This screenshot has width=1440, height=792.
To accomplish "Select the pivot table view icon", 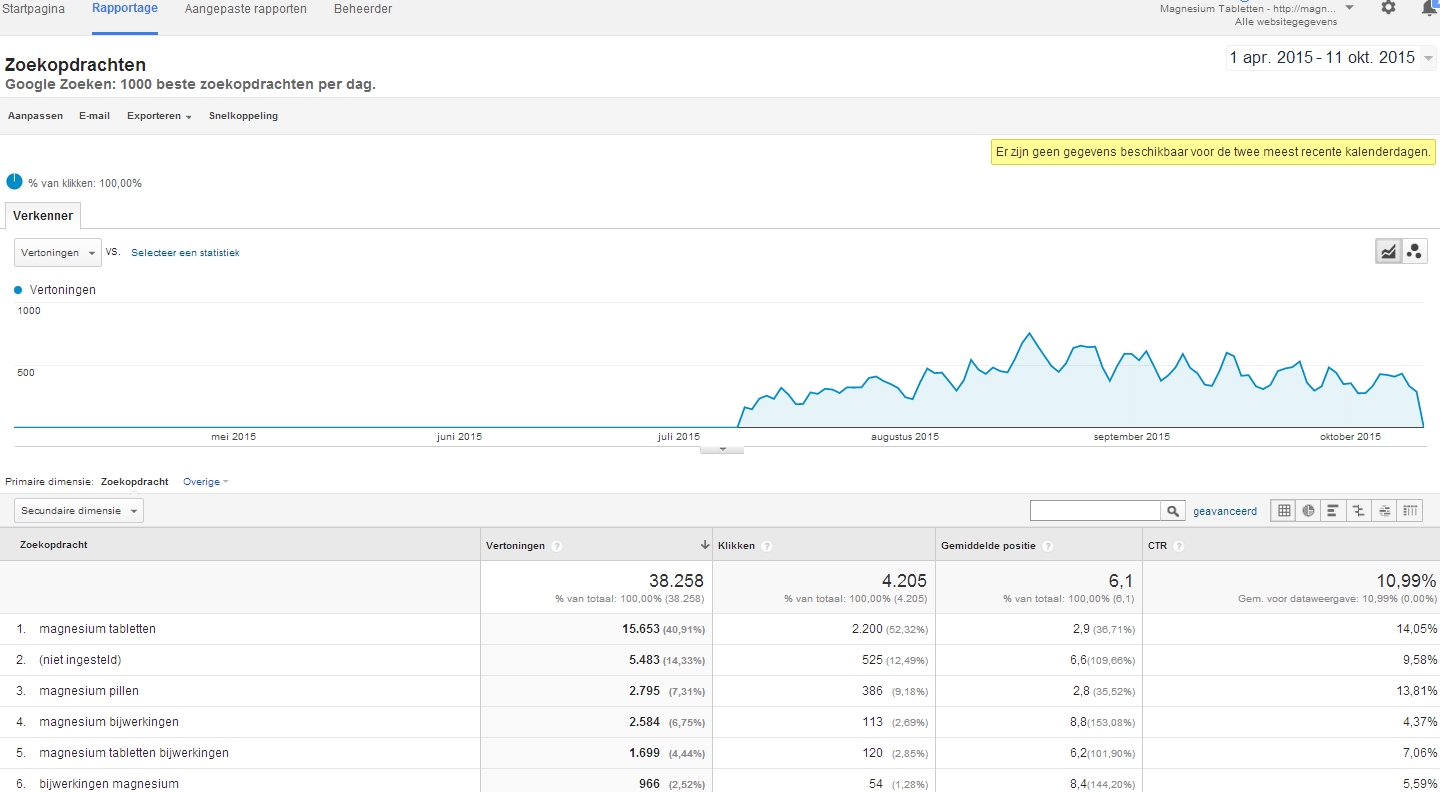I will point(1410,511).
